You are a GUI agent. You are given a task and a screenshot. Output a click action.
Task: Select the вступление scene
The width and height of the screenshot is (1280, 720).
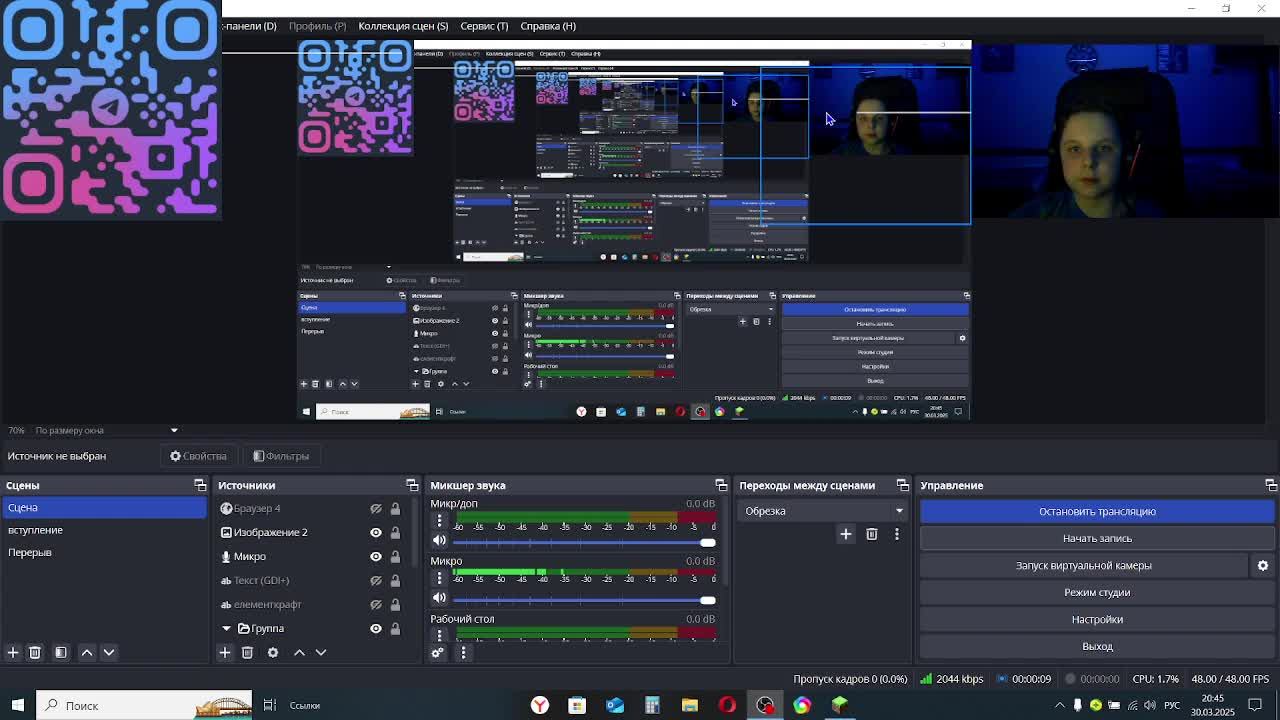pyautogui.click(x=104, y=530)
